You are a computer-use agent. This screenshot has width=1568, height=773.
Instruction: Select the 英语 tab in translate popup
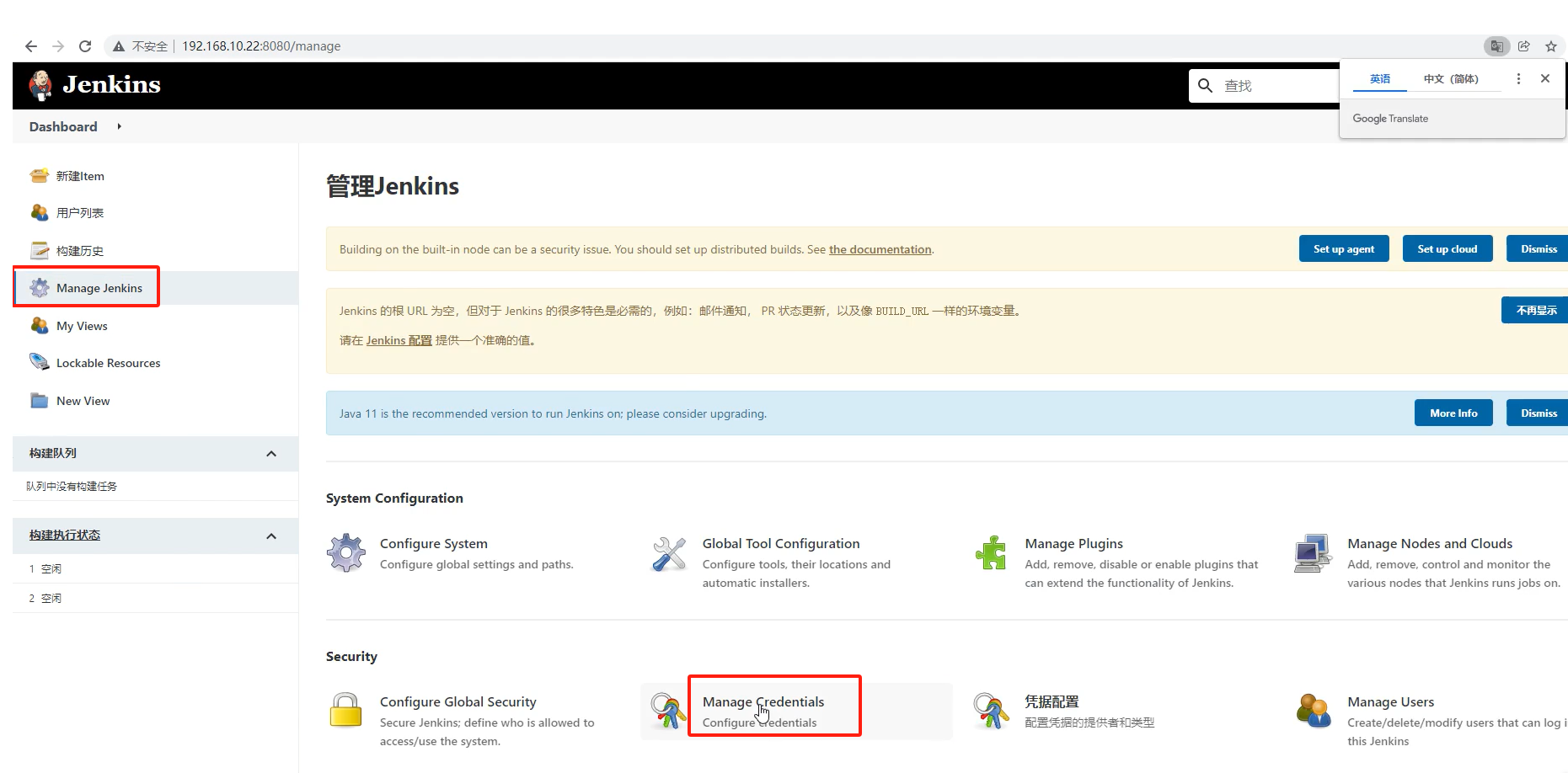tap(1380, 79)
